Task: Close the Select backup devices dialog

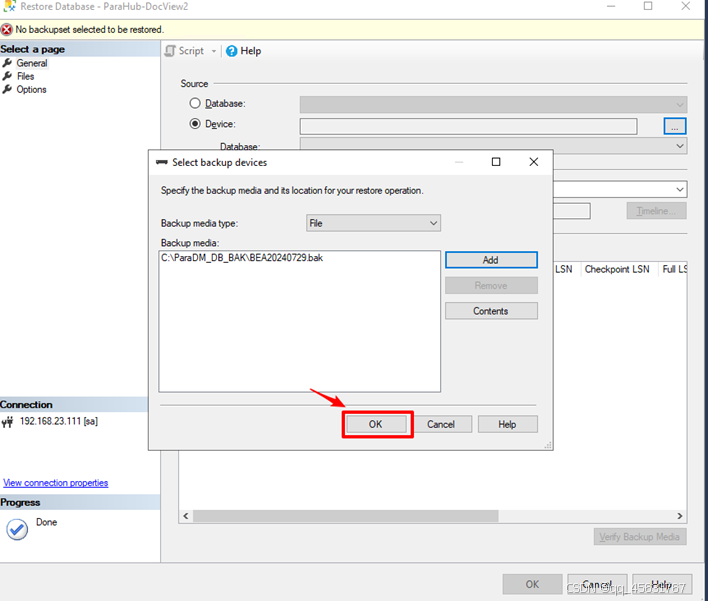Action: pos(534,162)
